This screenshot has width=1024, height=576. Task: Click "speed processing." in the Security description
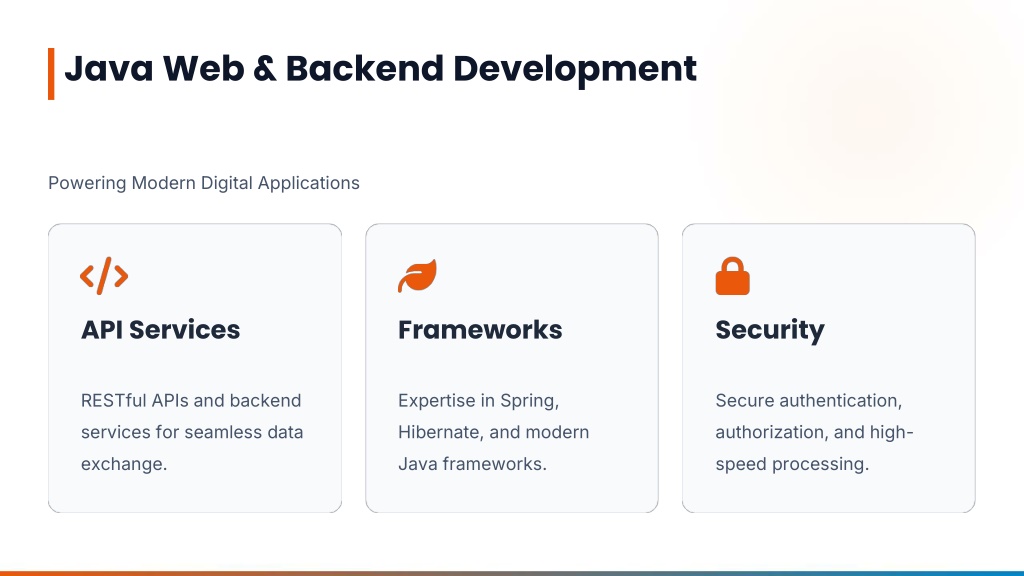(x=792, y=465)
